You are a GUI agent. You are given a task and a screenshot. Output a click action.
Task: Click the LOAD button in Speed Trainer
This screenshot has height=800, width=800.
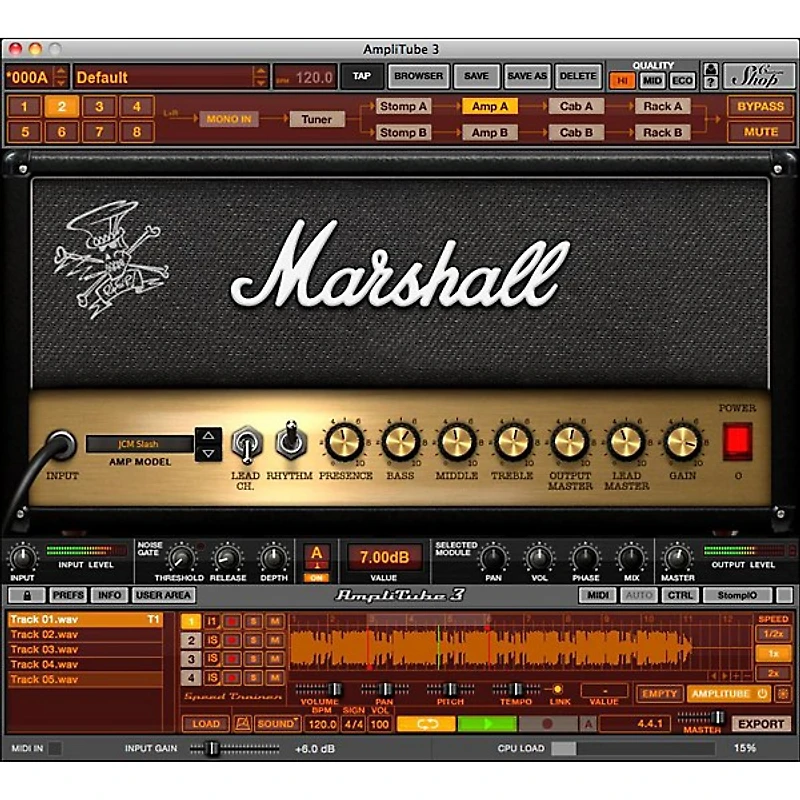tap(206, 723)
